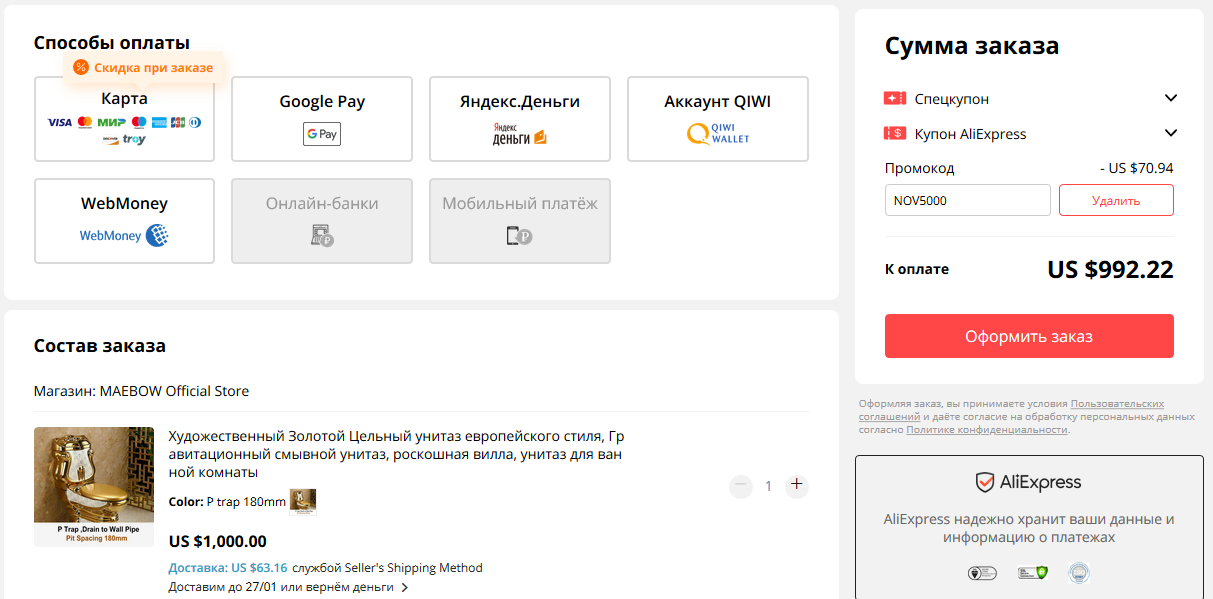1213x599 pixels.
Task: Click the discount percent badge icon
Action: coord(81,67)
